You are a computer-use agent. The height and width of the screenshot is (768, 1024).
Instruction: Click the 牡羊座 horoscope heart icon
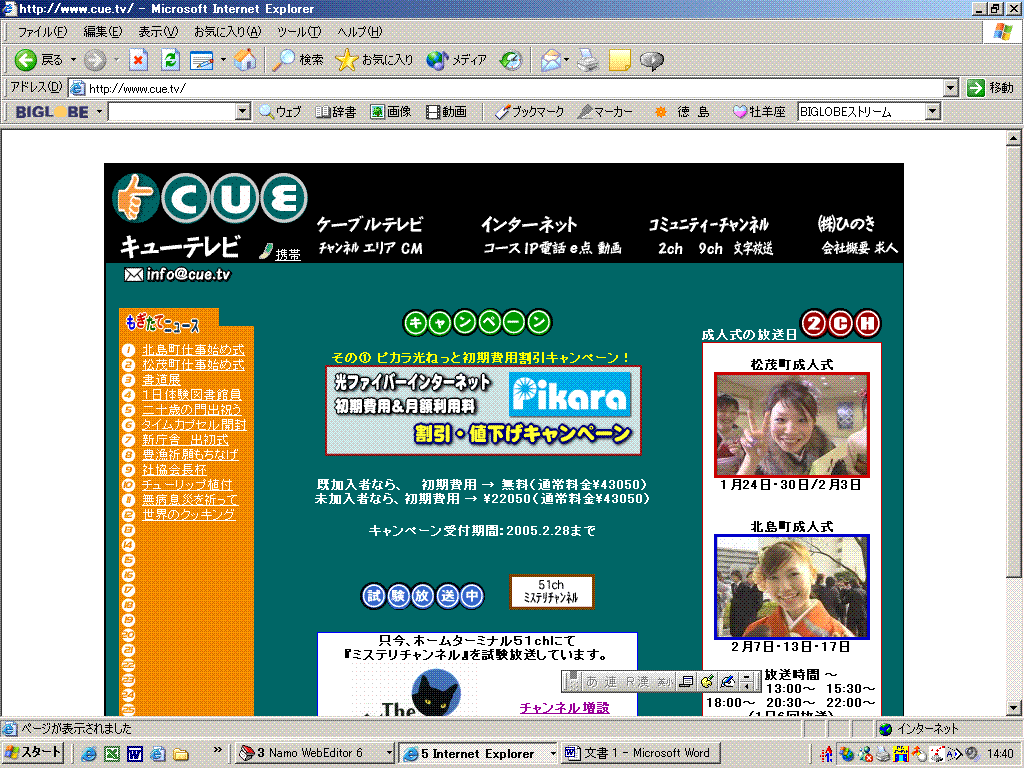click(x=739, y=112)
